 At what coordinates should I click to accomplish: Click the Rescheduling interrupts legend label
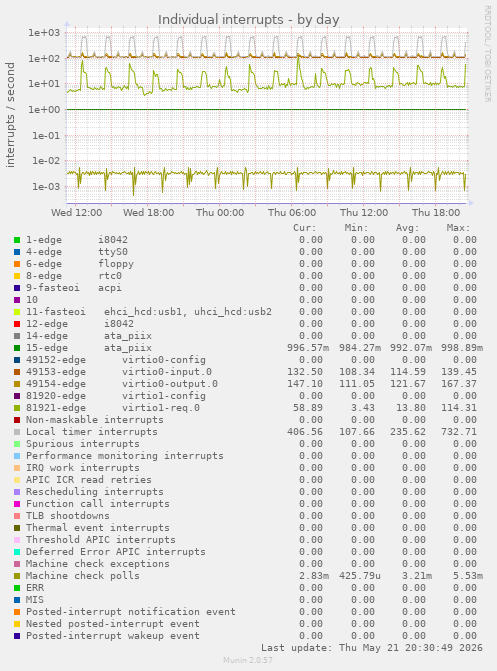point(95,492)
